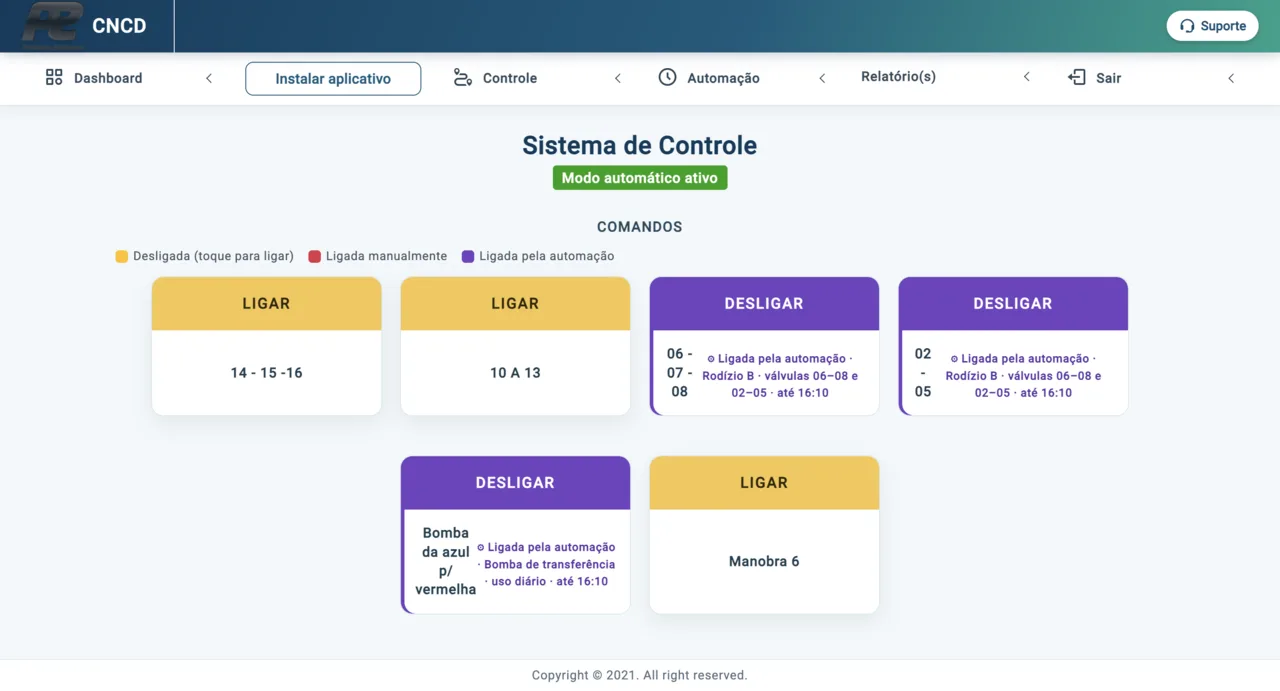Turn off 06 - 07 - 08 with DESLIGAR
The width and height of the screenshot is (1280, 691).
(764, 304)
